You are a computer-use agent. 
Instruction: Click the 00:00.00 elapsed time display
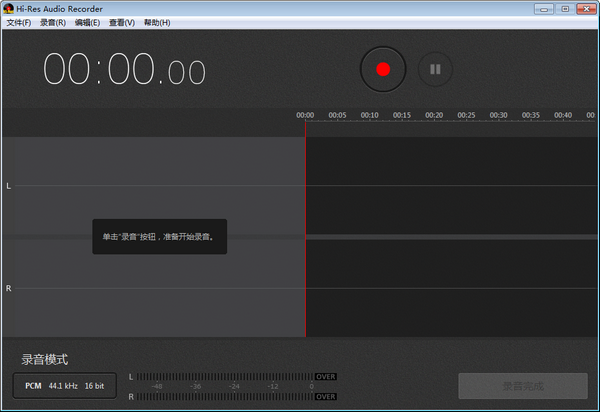coord(124,70)
